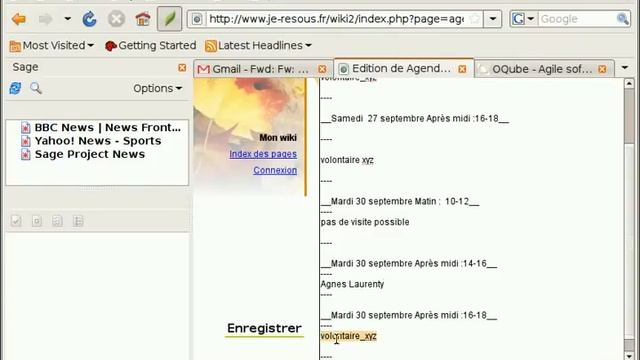Open the back/forward history dropdown arrow

pos(67,19)
